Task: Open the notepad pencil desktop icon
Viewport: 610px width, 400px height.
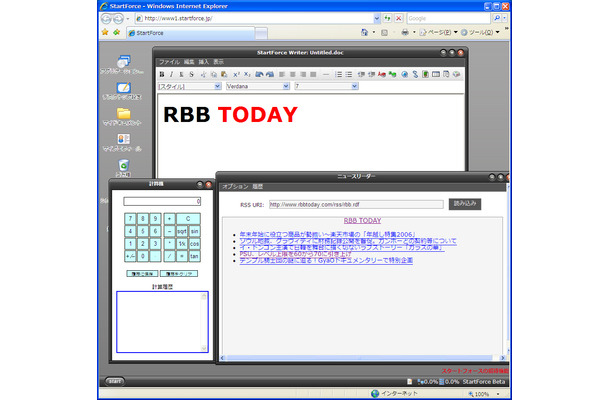Action: (123, 87)
